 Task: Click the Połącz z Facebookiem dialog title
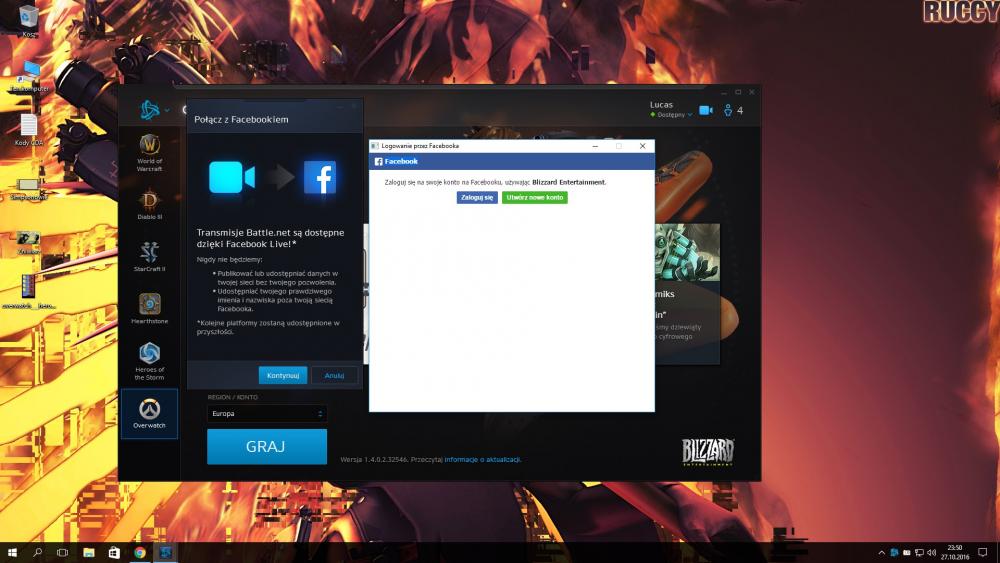click(x=241, y=119)
